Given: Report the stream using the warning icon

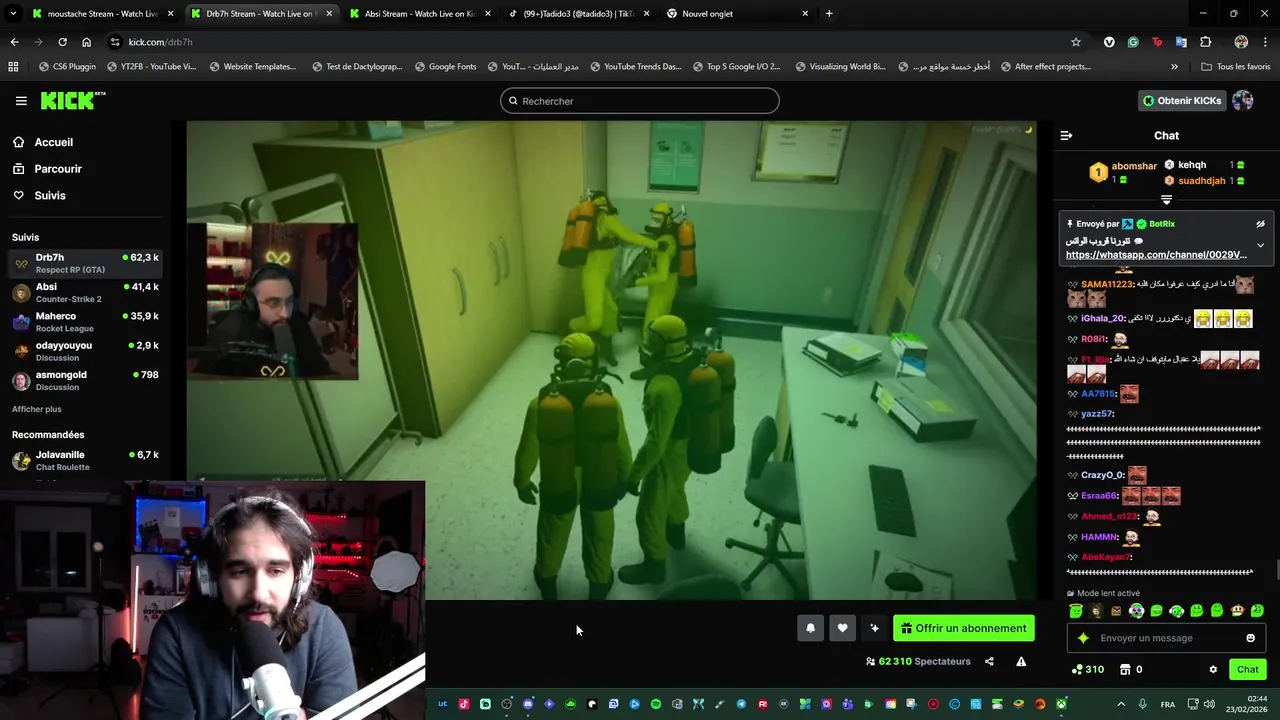Looking at the screenshot, I should tap(1021, 661).
